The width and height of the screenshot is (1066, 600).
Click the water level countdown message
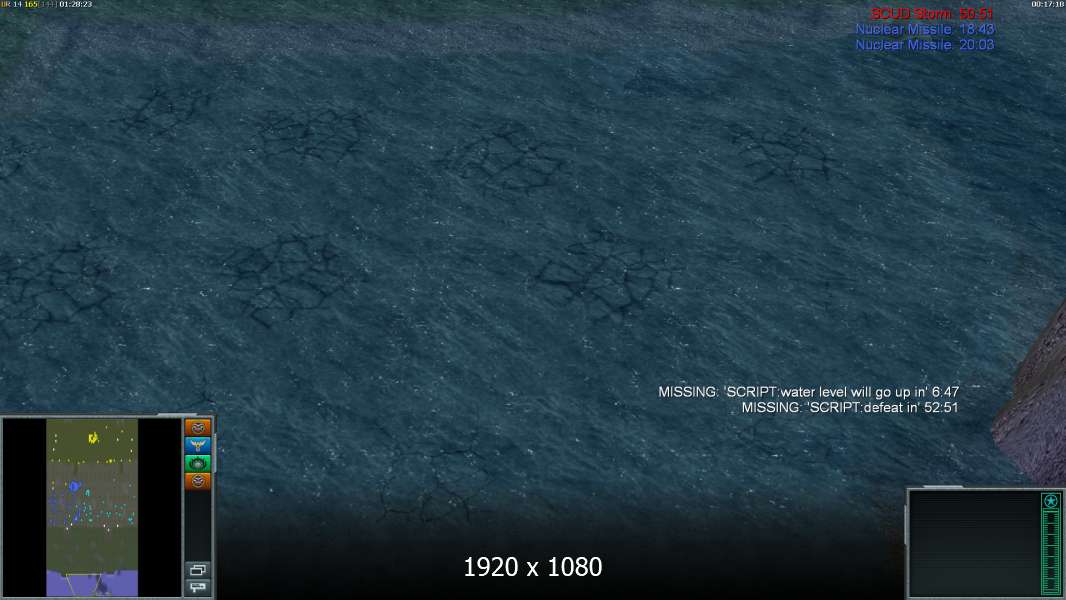808,392
